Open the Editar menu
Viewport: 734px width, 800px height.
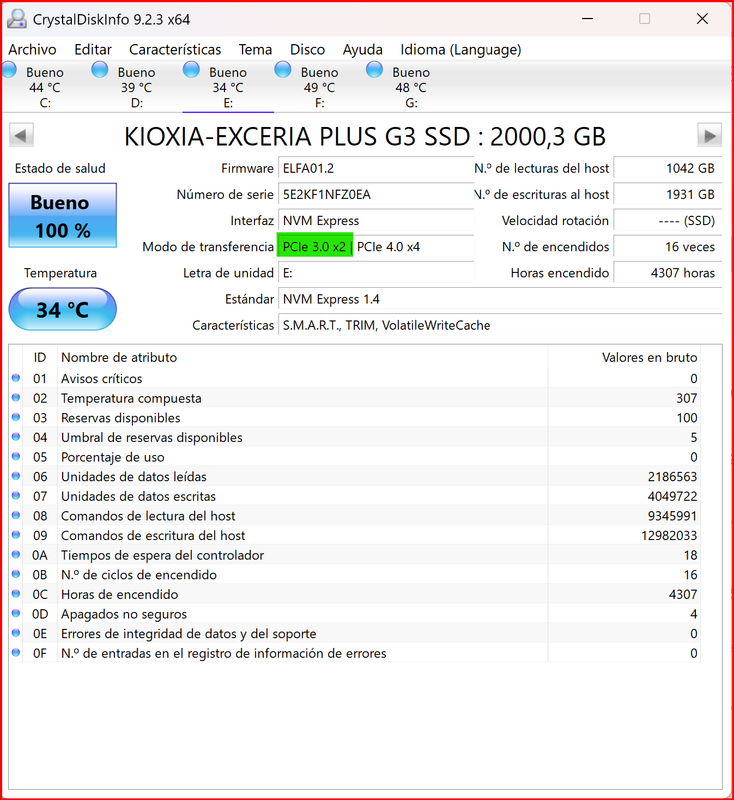point(93,49)
